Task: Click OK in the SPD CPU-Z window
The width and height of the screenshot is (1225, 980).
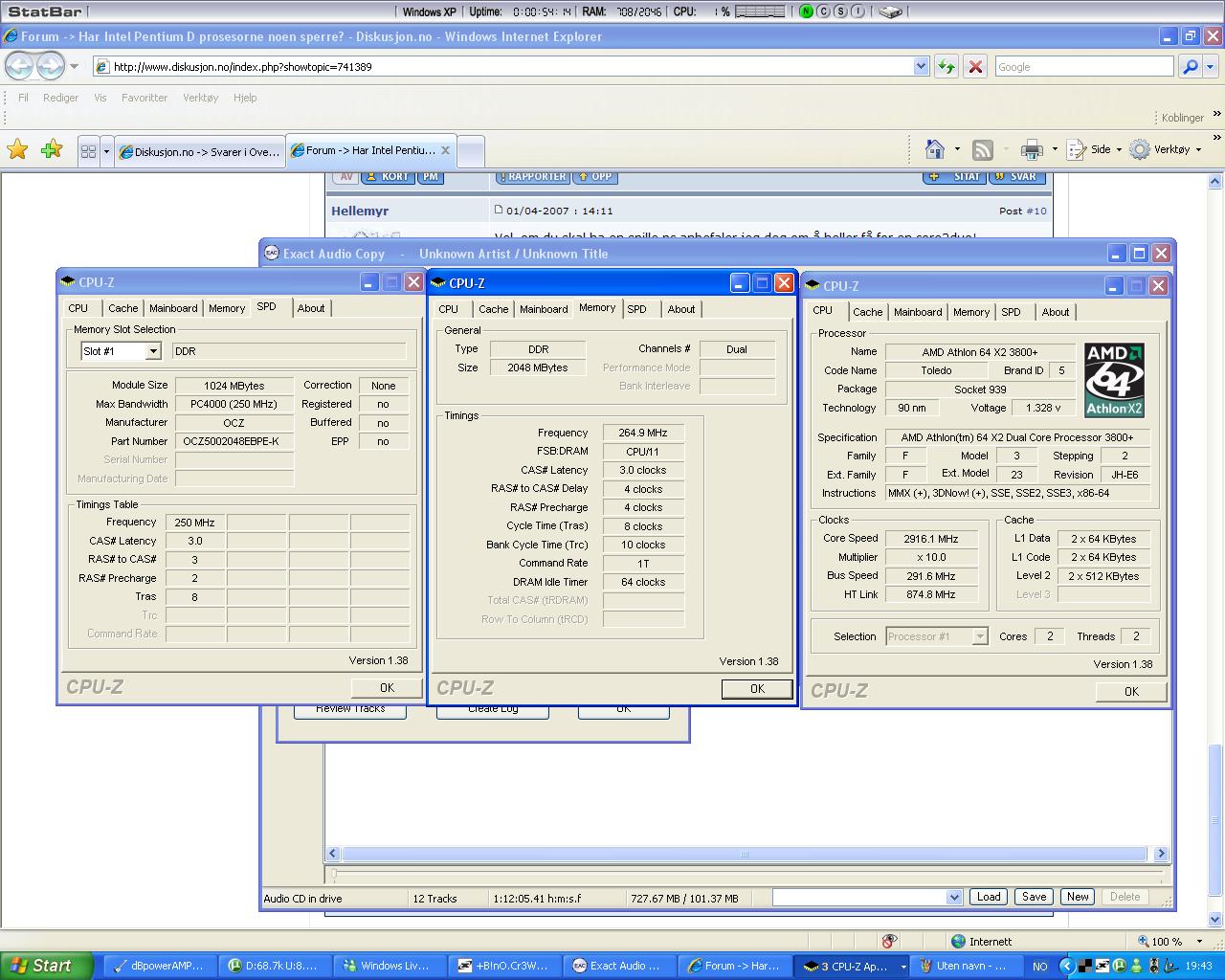Action: tap(387, 687)
